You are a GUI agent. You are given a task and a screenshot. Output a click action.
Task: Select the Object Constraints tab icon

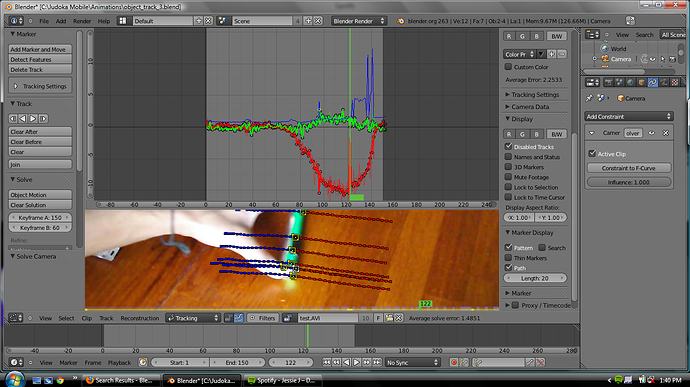(x=652, y=82)
